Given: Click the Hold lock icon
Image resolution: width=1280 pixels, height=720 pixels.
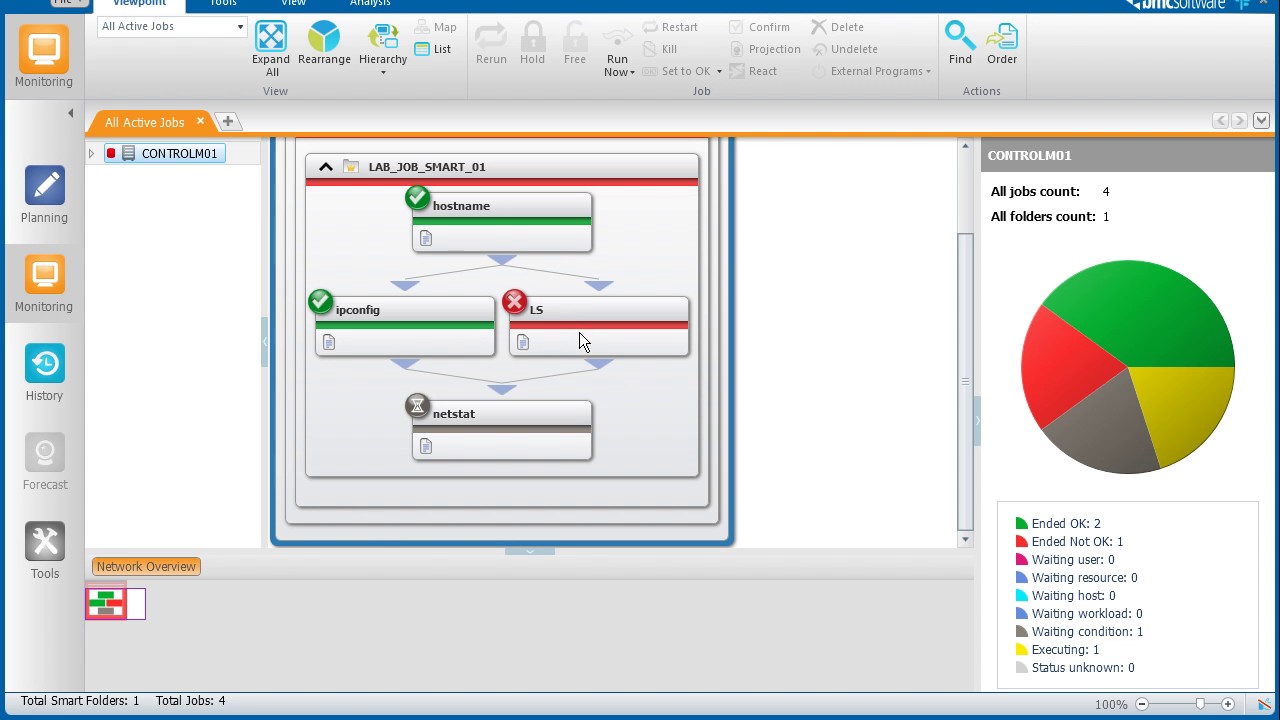Looking at the screenshot, I should pos(533,38).
